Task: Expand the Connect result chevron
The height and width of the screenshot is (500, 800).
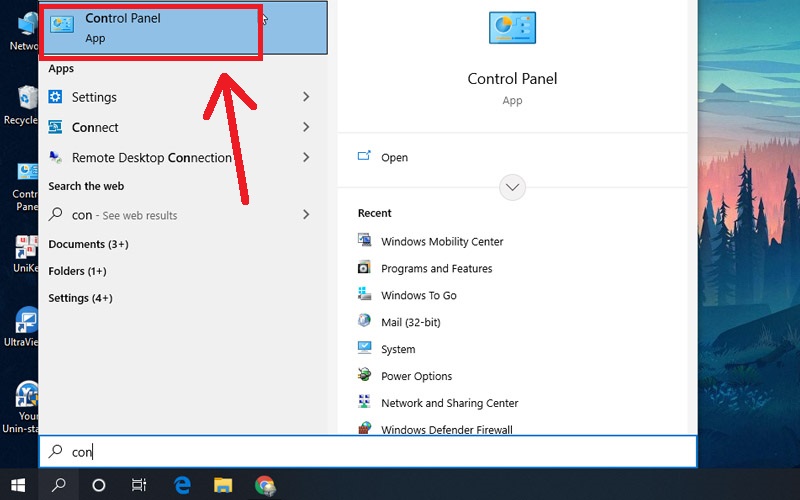Action: (306, 127)
